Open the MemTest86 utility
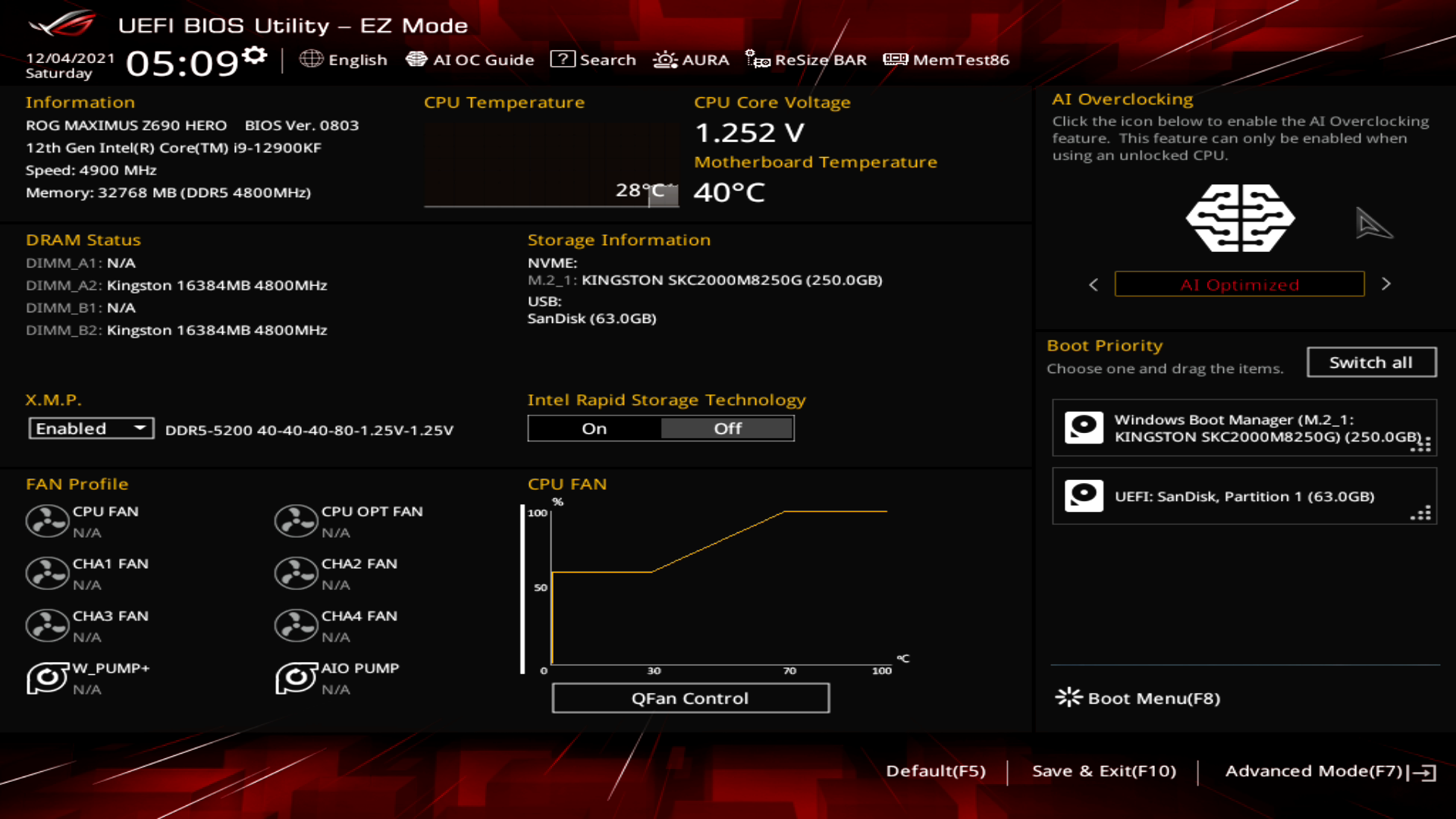Screen dimensions: 1456x819 [x=946, y=59]
